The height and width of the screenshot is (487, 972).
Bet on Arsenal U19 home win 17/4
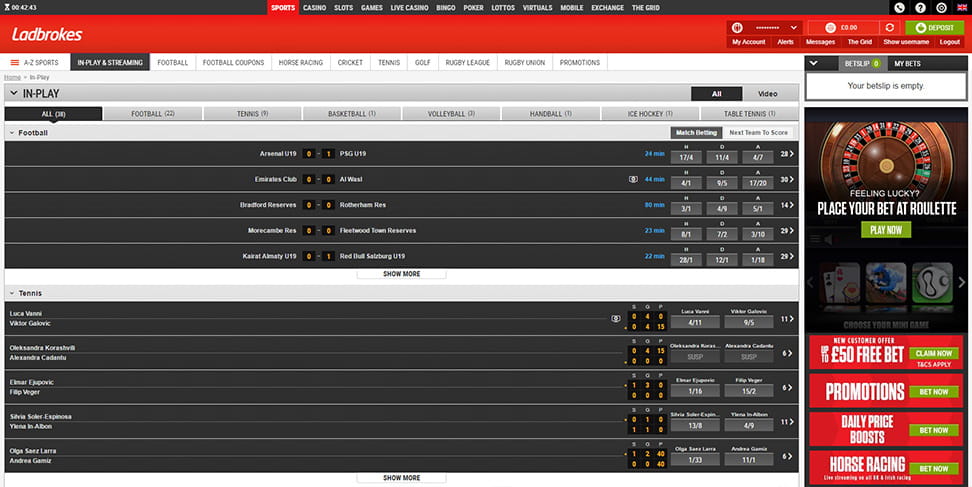pos(686,157)
